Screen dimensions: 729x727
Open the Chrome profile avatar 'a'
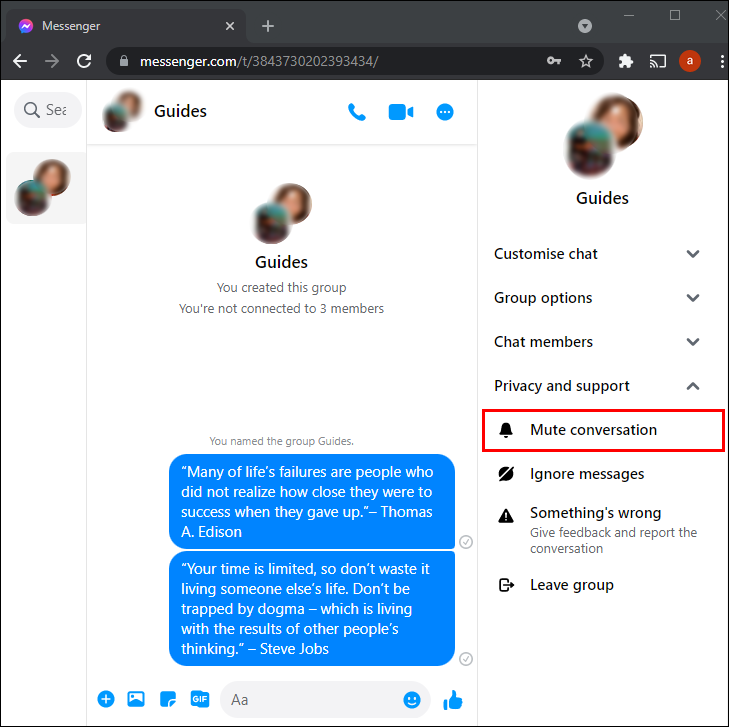(689, 61)
